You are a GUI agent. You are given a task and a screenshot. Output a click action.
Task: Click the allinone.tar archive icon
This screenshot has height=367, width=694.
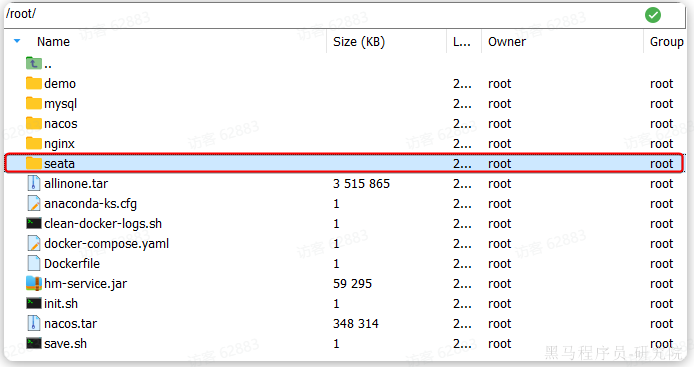pos(34,183)
